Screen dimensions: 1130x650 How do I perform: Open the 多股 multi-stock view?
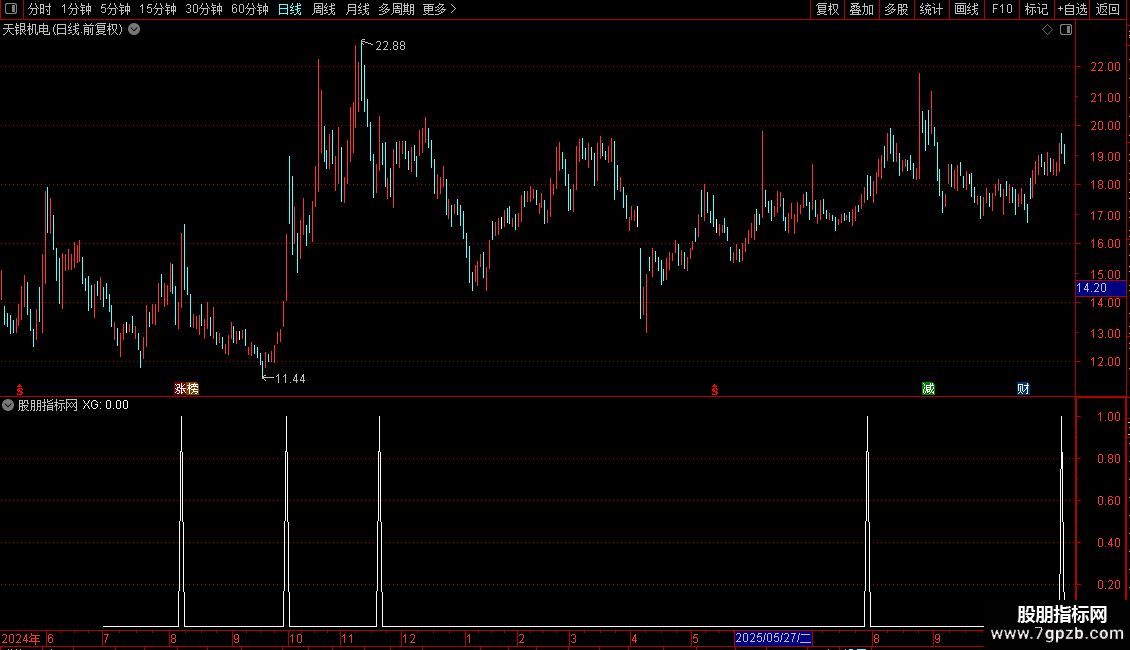[x=896, y=9]
